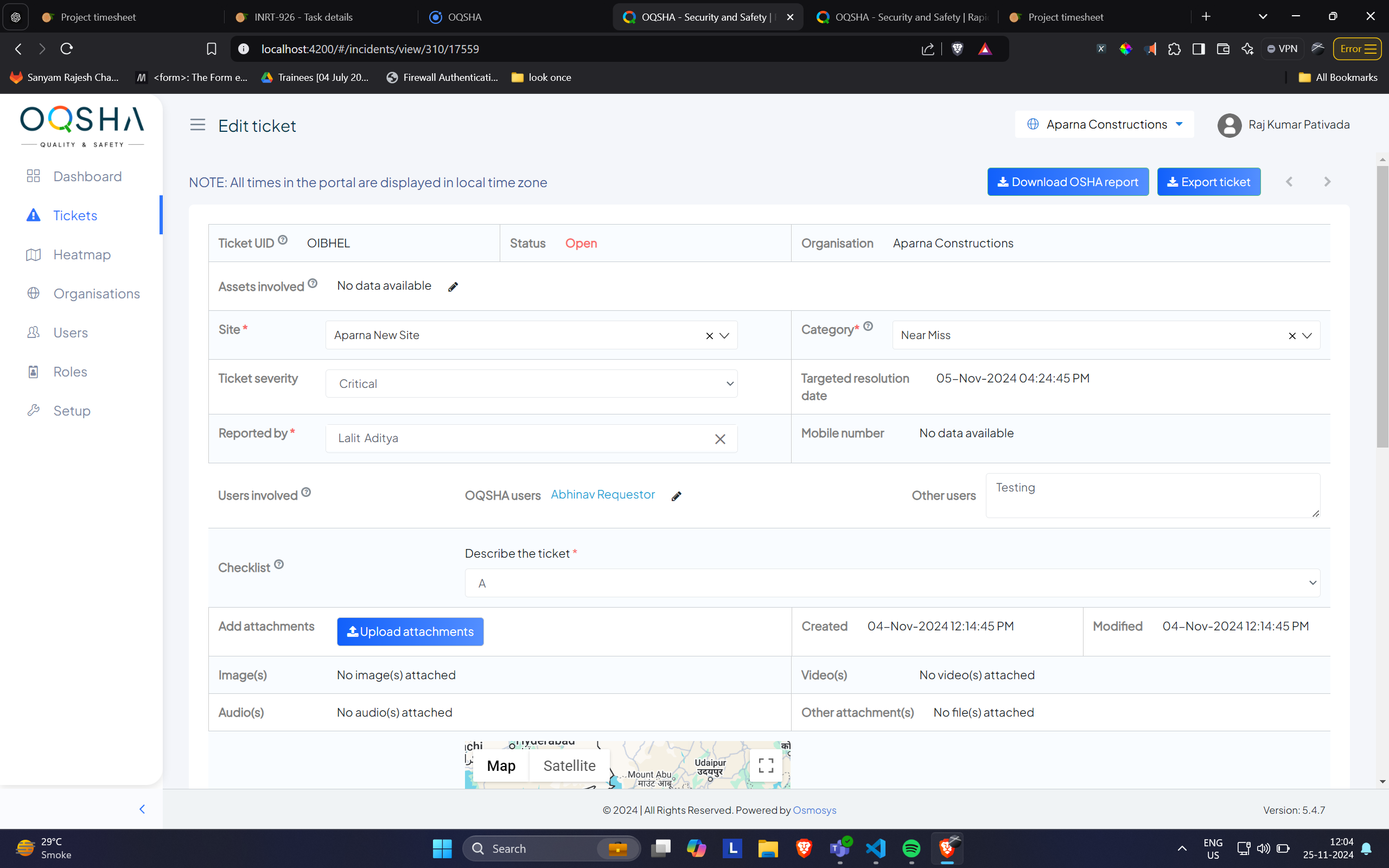Go to next ticket using right arrow
The height and width of the screenshot is (868, 1389).
(1327, 182)
